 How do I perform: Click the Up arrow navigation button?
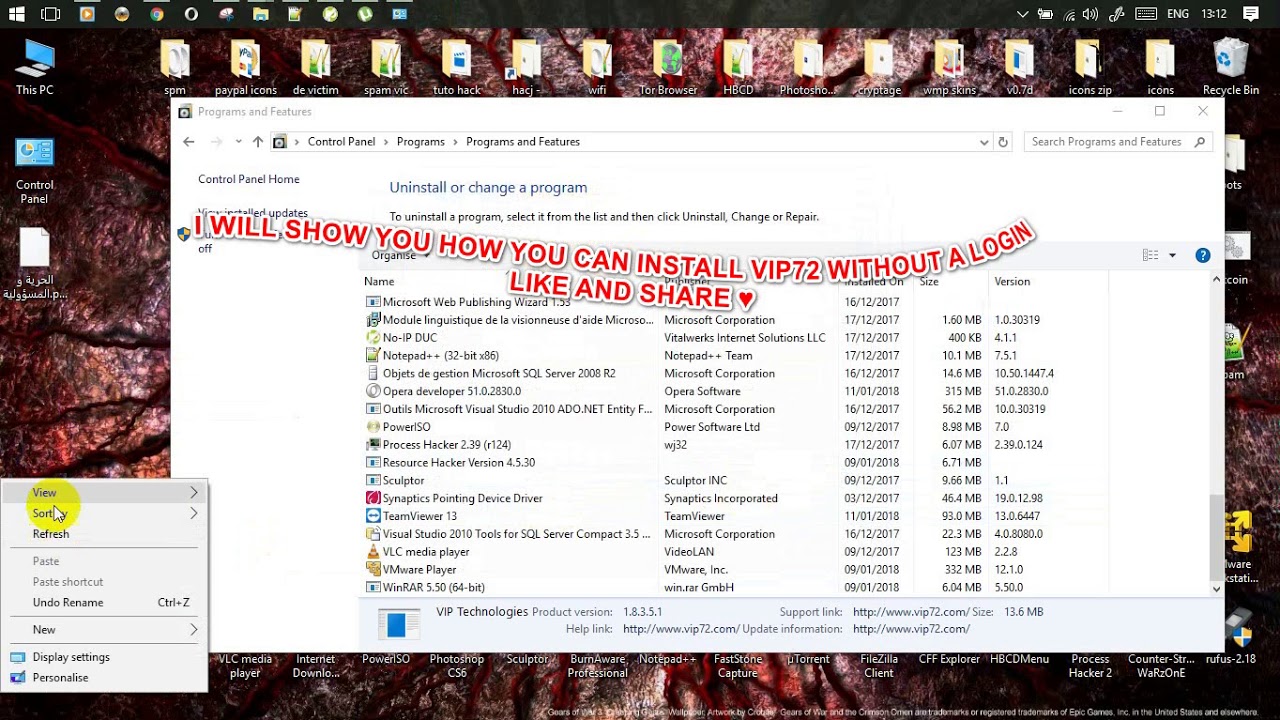tap(258, 142)
